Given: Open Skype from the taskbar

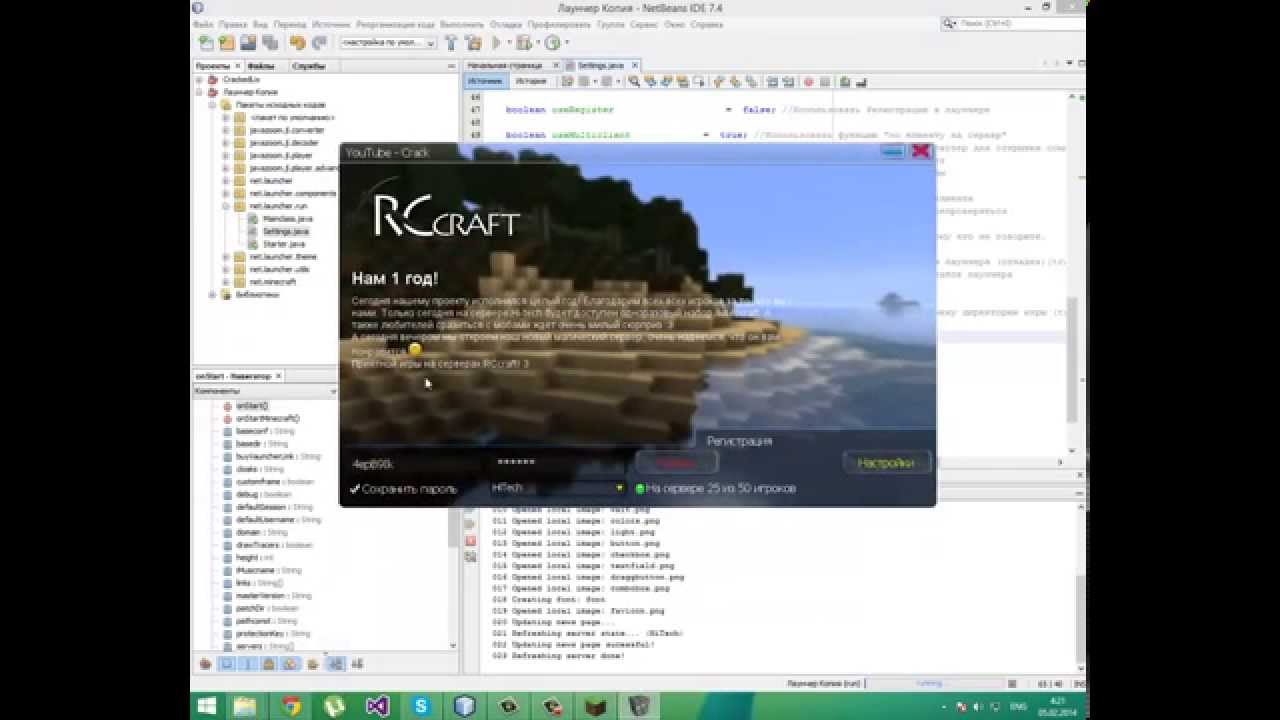Looking at the screenshot, I should pyautogui.click(x=421, y=706).
